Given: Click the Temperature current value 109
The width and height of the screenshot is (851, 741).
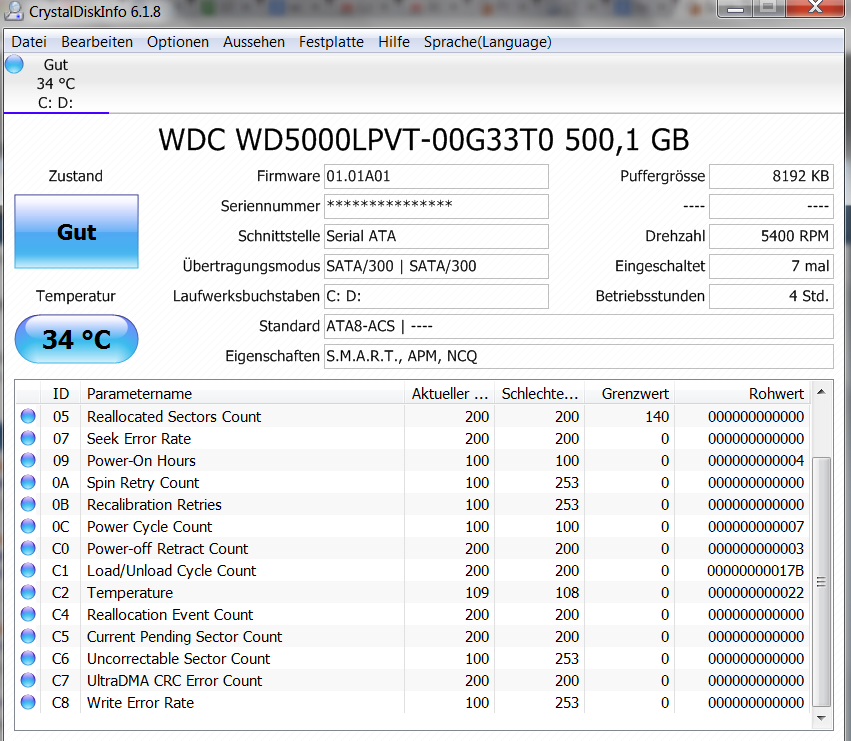Looking at the screenshot, I should pyautogui.click(x=477, y=592).
